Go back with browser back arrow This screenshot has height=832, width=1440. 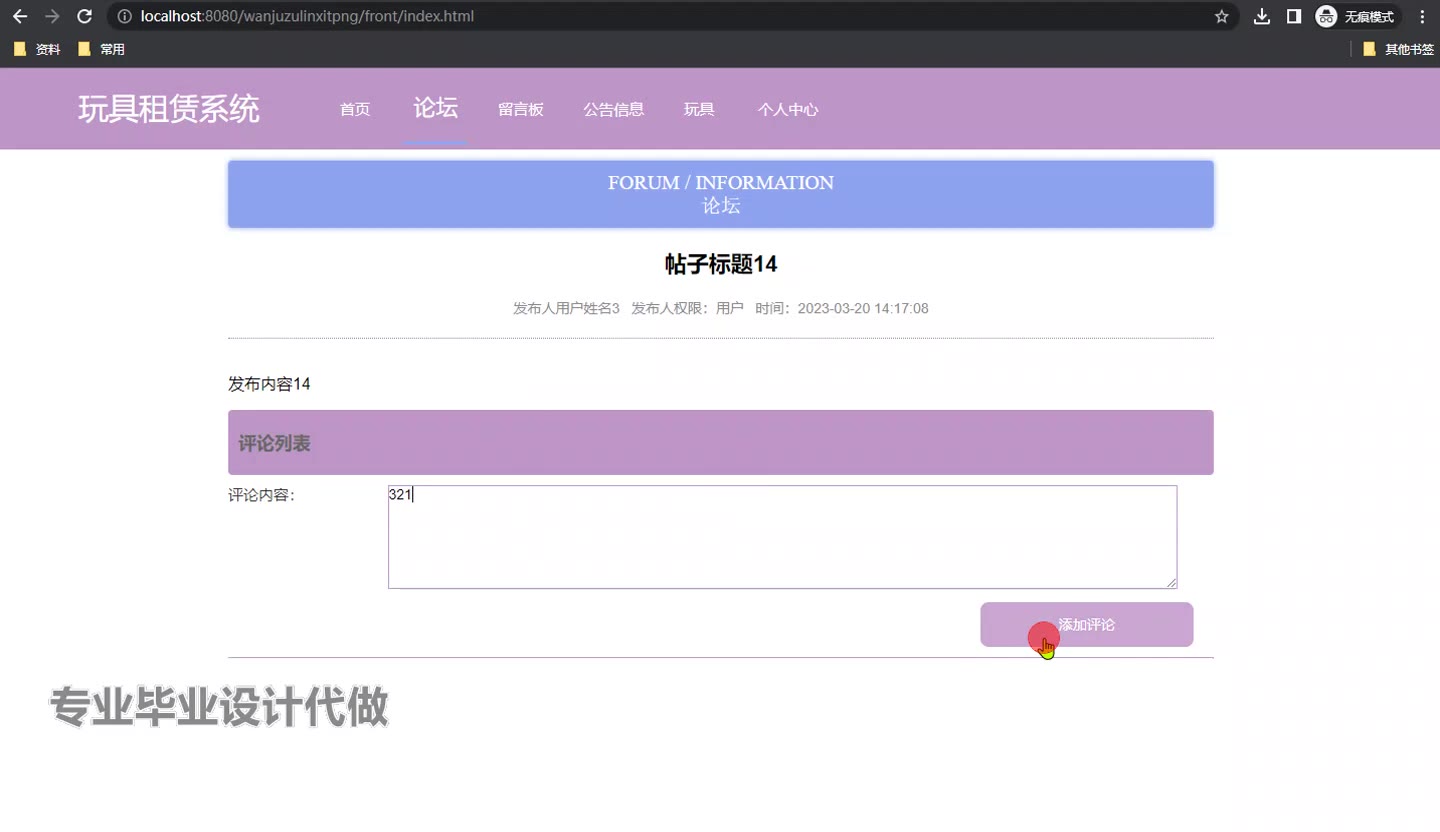pos(20,16)
